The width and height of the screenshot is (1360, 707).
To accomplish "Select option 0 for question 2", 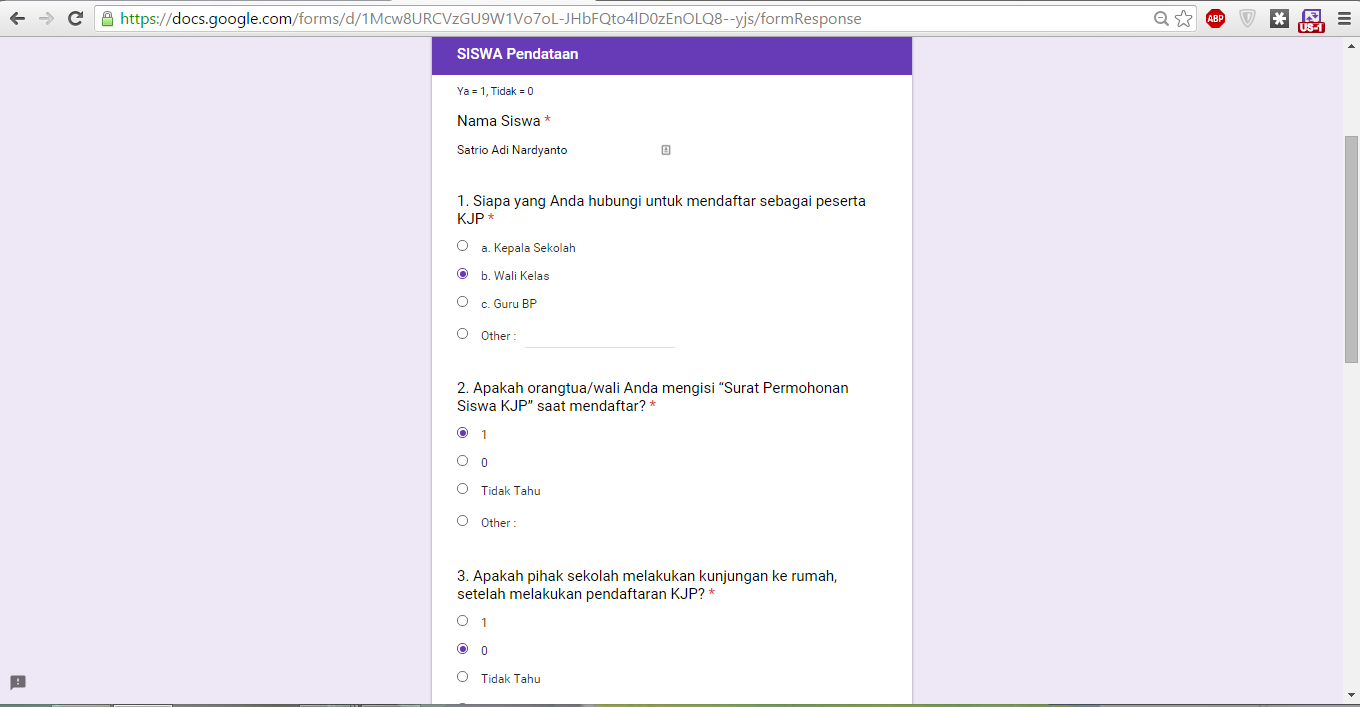I will coord(462,461).
